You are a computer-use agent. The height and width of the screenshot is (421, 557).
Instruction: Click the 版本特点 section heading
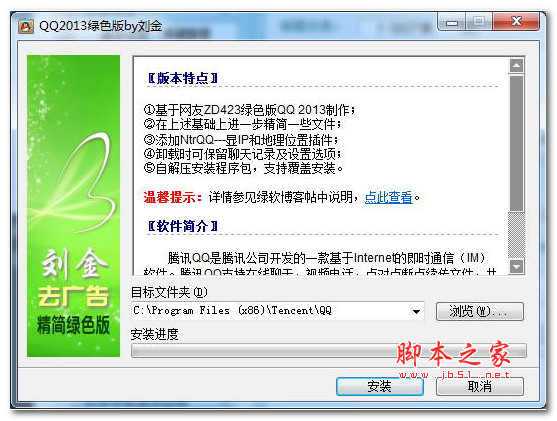click(183, 78)
